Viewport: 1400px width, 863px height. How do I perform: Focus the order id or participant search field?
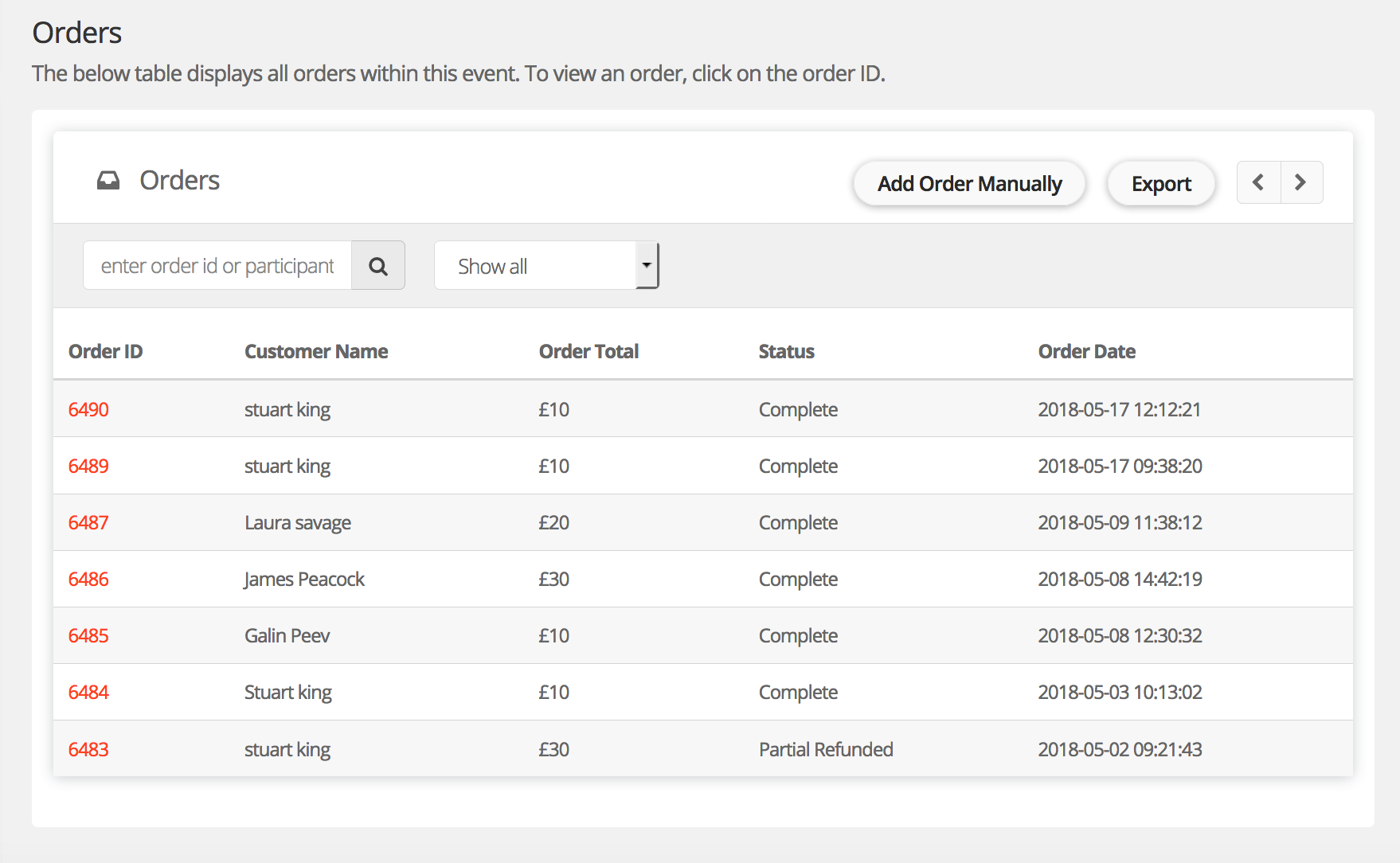pyautogui.click(x=217, y=266)
